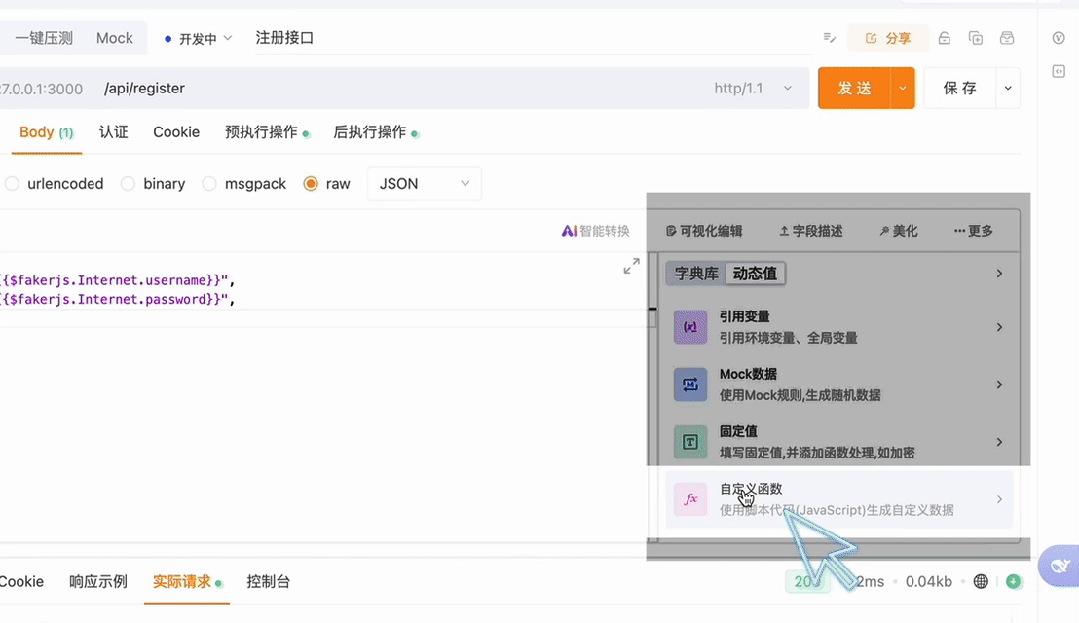1079x623 pixels.
Task: Open the JSON format dropdown
Action: [424, 183]
